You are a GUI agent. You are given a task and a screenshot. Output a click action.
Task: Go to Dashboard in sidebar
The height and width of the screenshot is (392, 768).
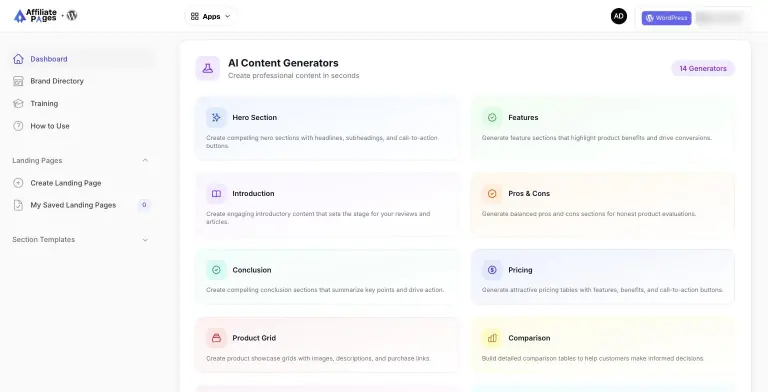click(82, 59)
